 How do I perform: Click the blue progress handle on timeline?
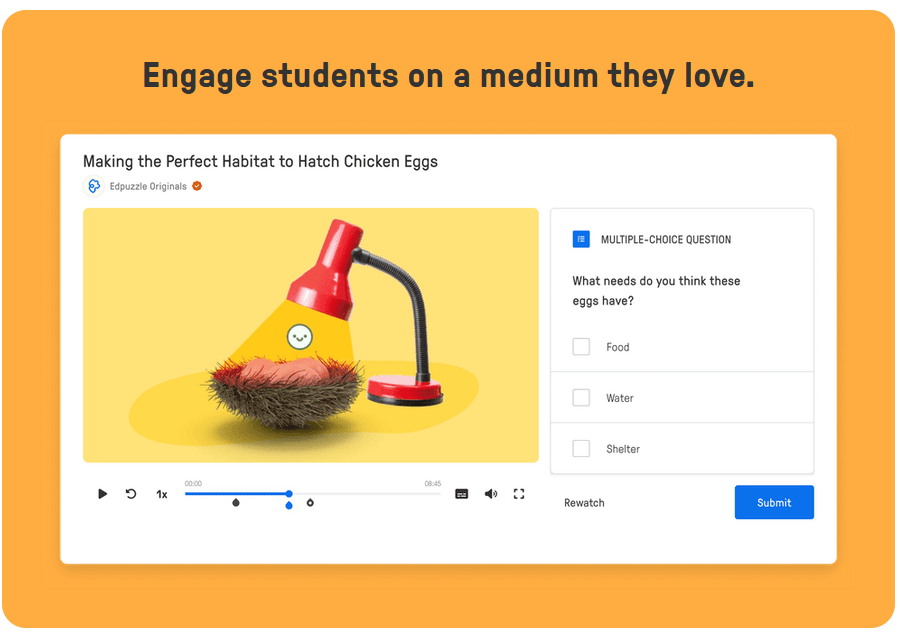click(289, 493)
